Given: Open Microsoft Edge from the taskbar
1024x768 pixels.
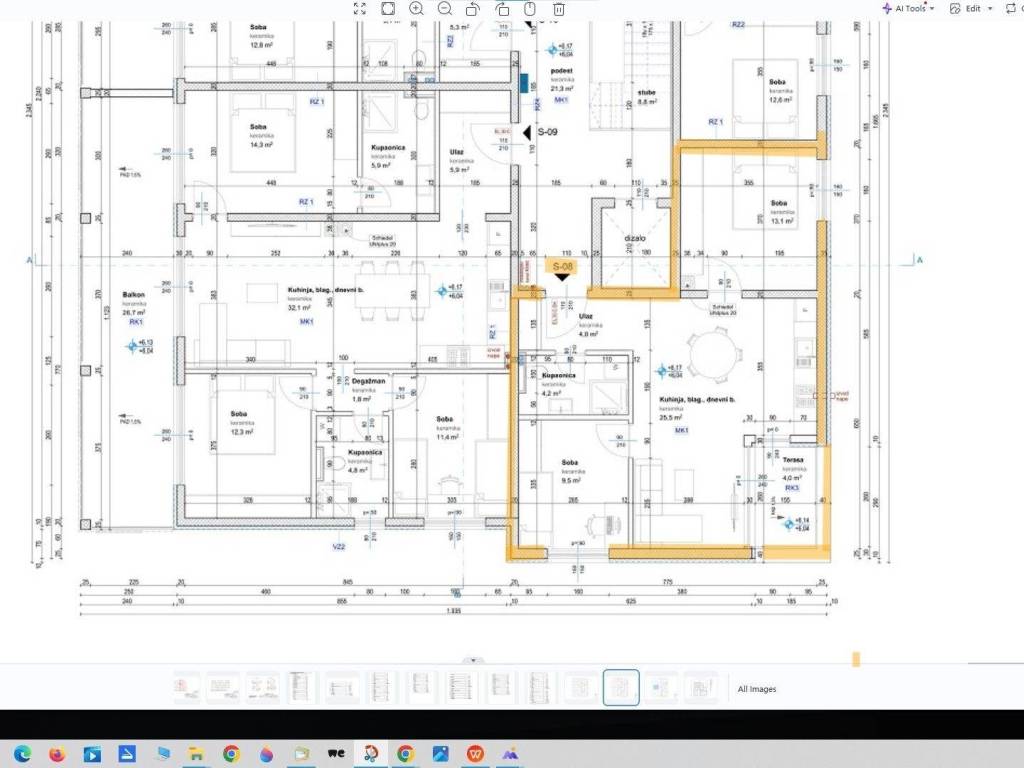Looking at the screenshot, I should click(x=22, y=754).
